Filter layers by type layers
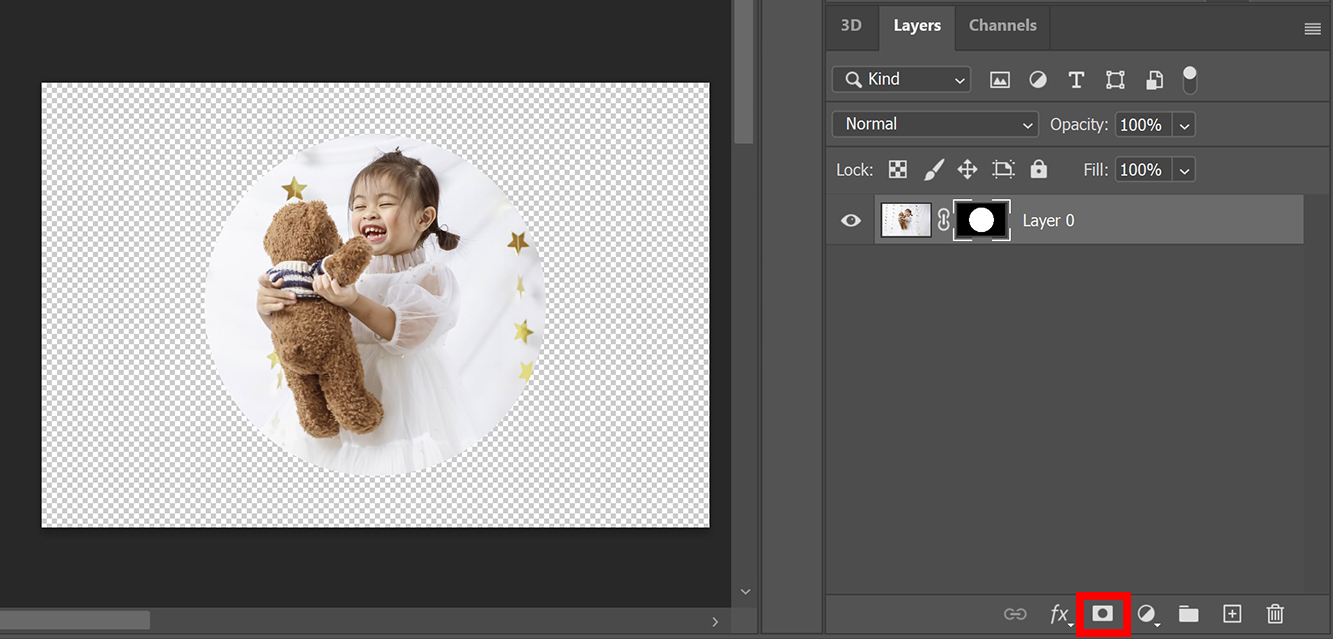The width and height of the screenshot is (1333, 639). (1076, 79)
